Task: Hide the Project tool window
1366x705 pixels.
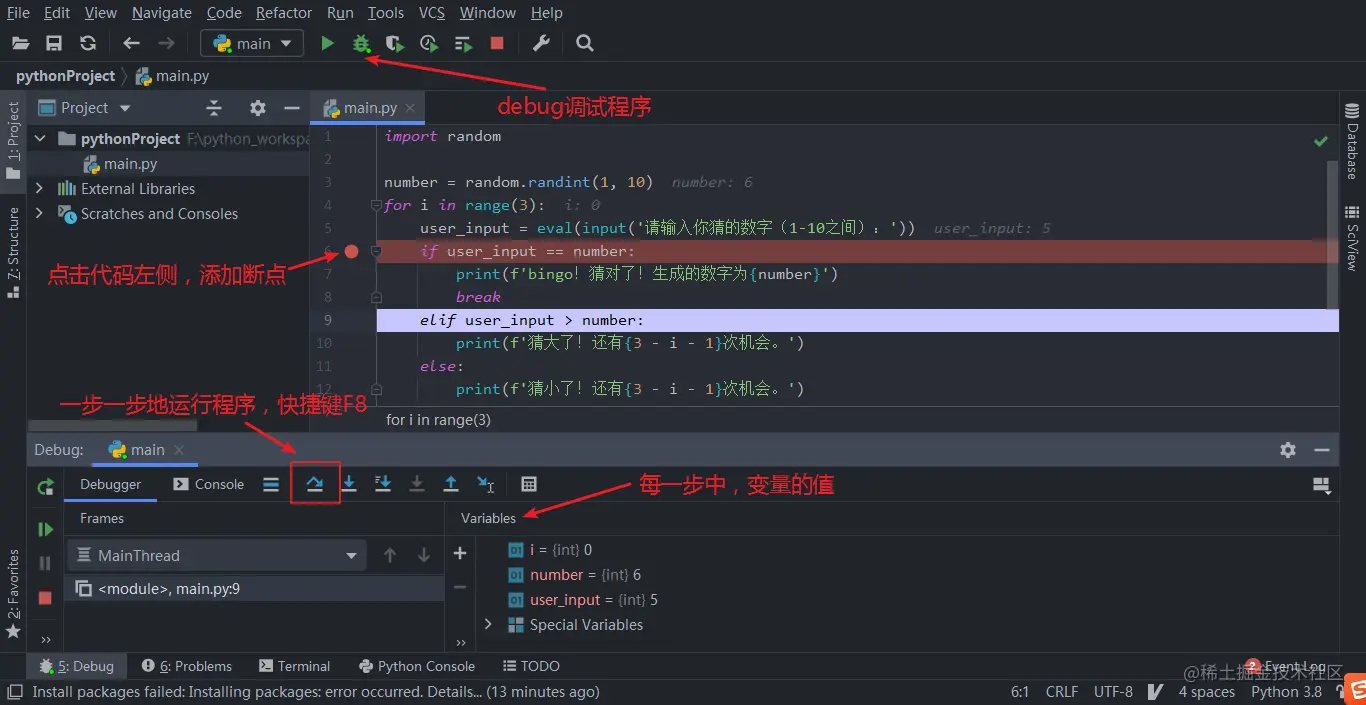Action: tap(292, 108)
